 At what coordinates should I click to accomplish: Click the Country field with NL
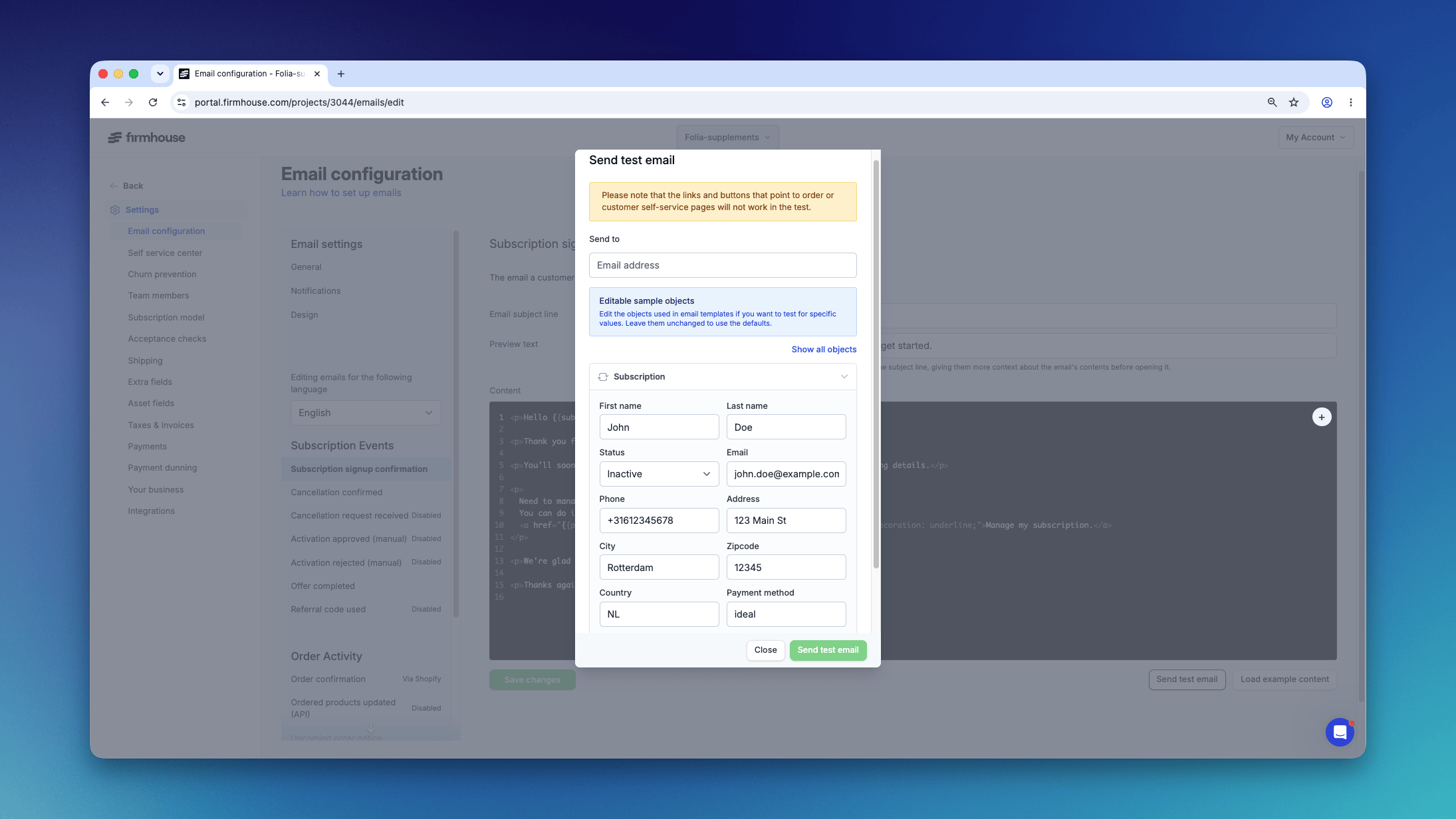tap(659, 614)
